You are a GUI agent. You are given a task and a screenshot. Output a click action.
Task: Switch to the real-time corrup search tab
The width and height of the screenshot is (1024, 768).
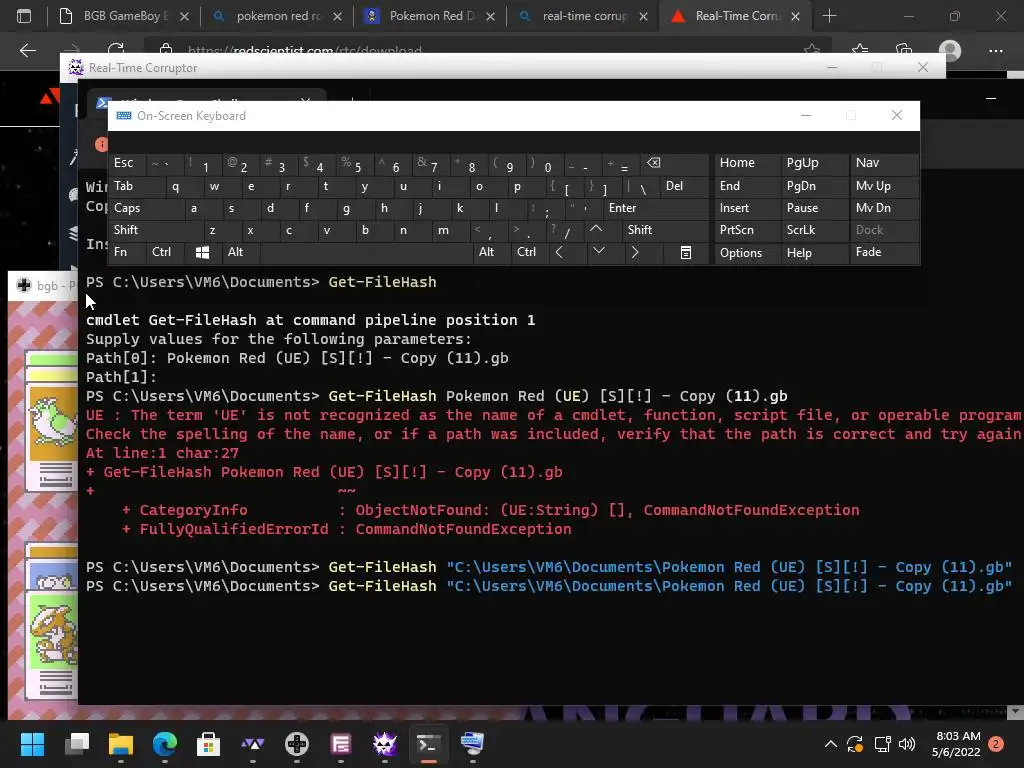[583, 16]
